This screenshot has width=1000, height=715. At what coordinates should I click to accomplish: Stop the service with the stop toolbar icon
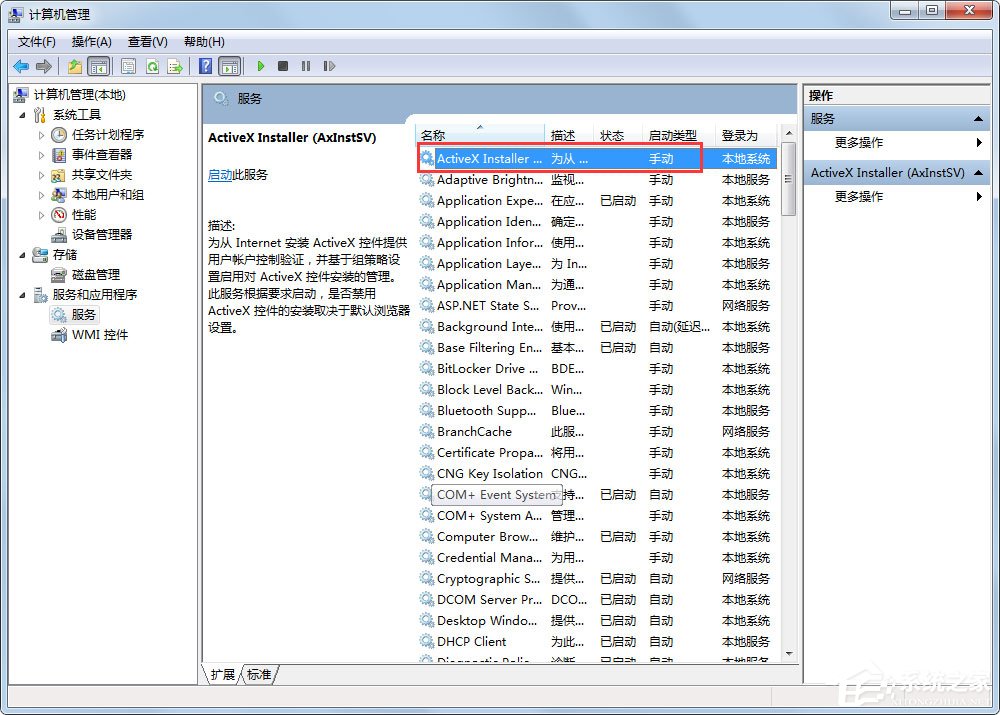285,66
